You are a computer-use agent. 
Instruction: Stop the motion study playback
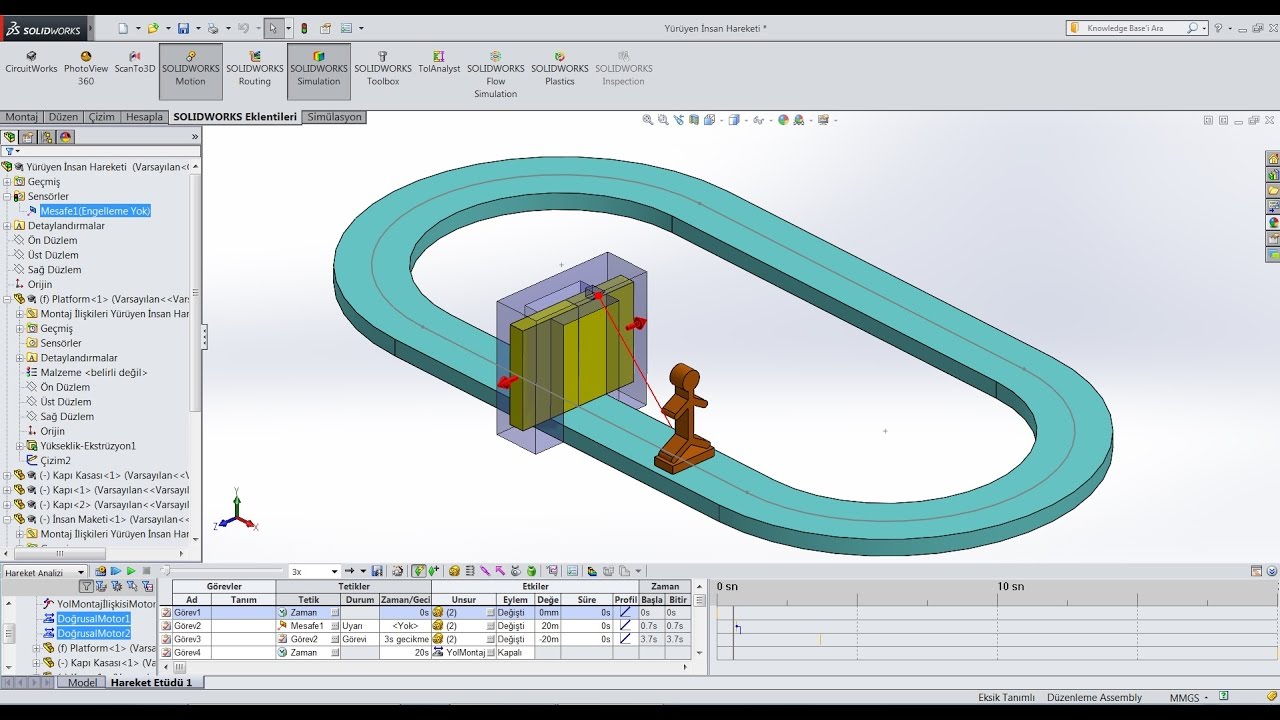146,571
